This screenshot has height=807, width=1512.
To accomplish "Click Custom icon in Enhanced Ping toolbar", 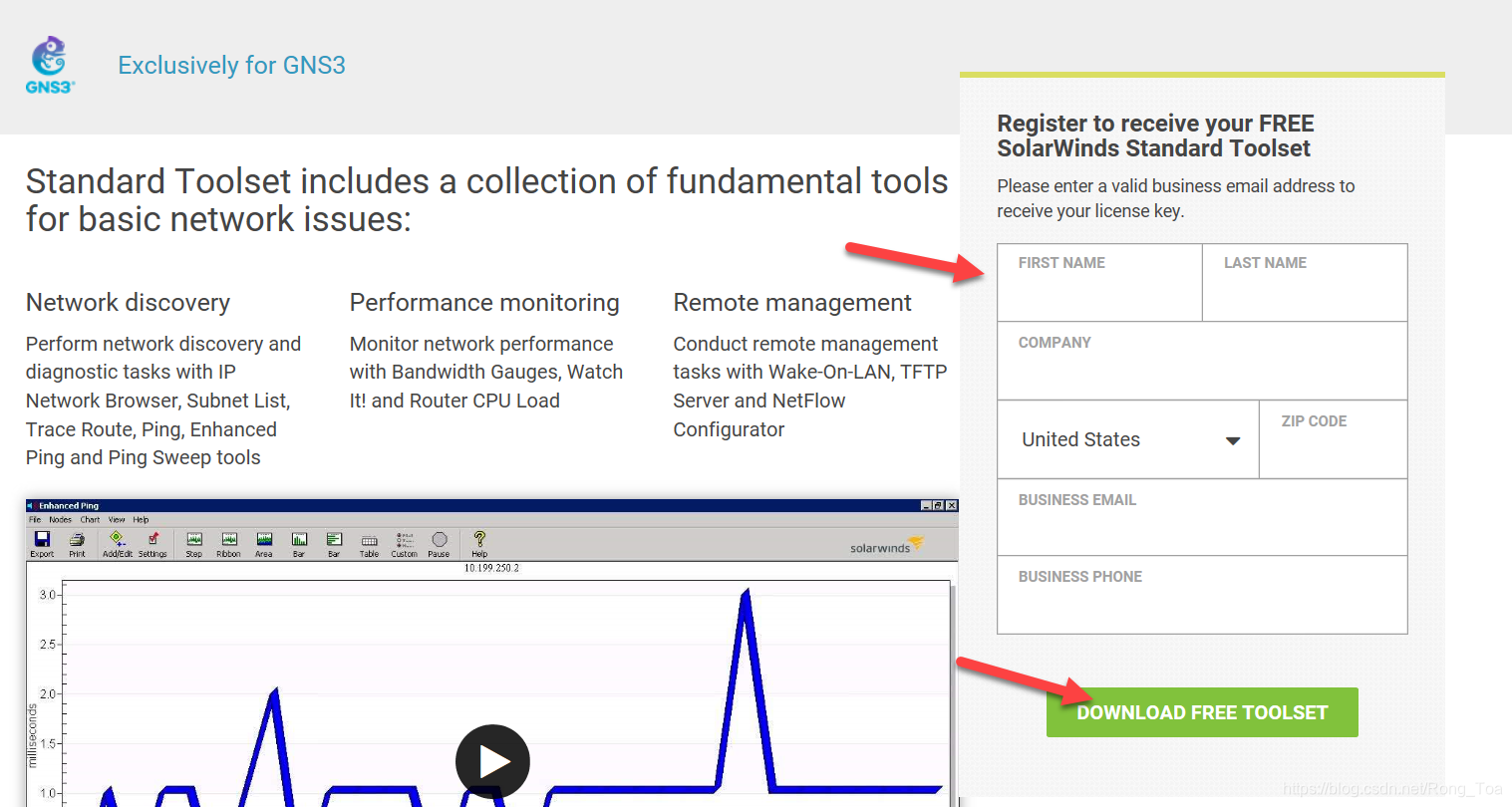I will click(x=404, y=544).
